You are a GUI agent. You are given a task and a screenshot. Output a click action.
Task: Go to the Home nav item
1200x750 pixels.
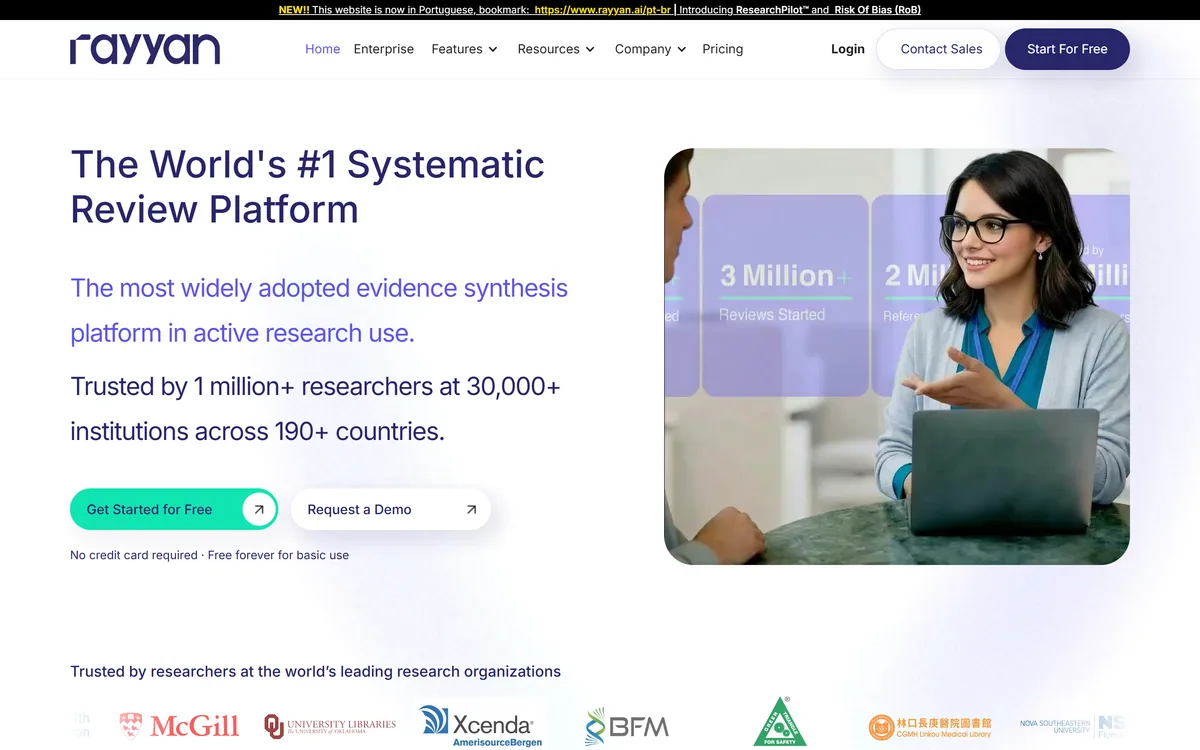(x=322, y=49)
